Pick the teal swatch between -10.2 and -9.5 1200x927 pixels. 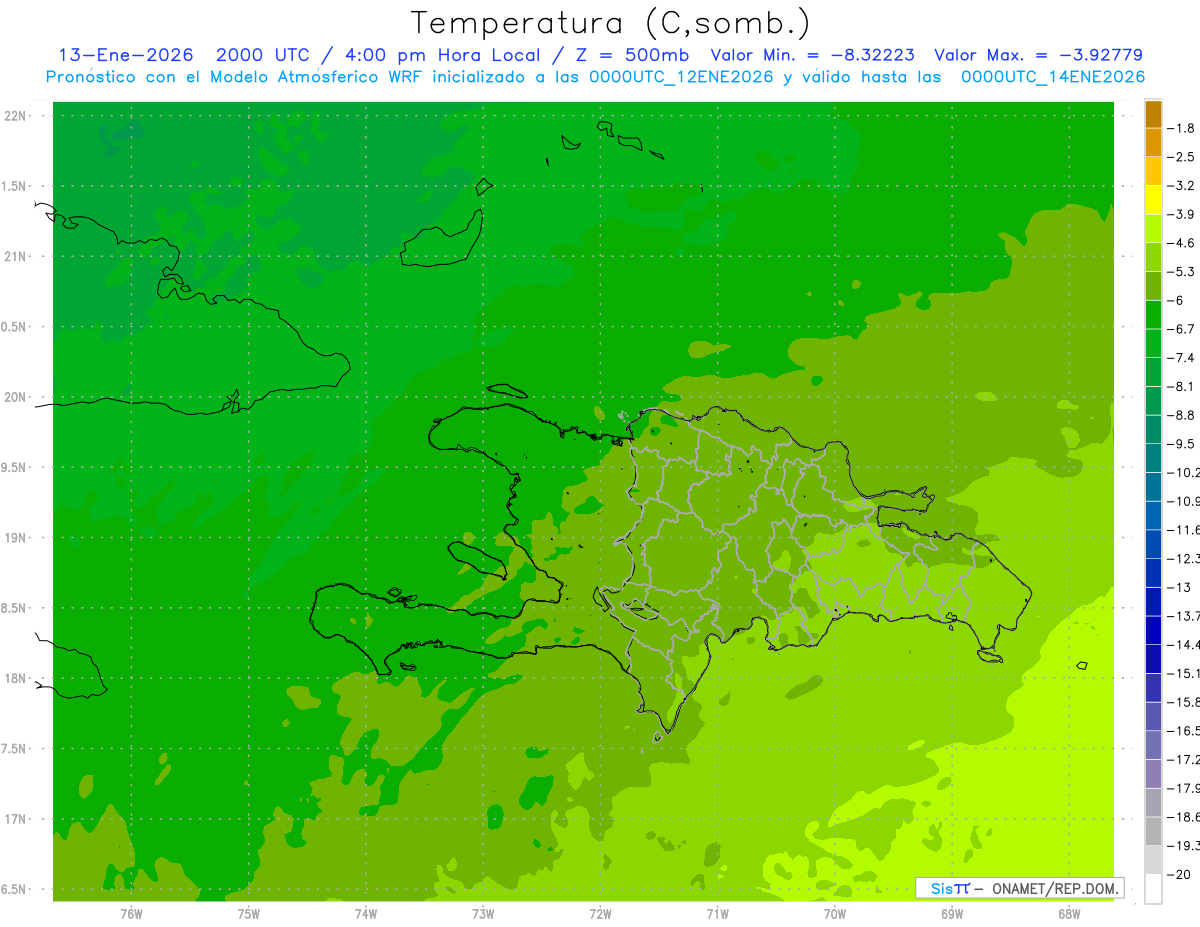click(x=1153, y=458)
